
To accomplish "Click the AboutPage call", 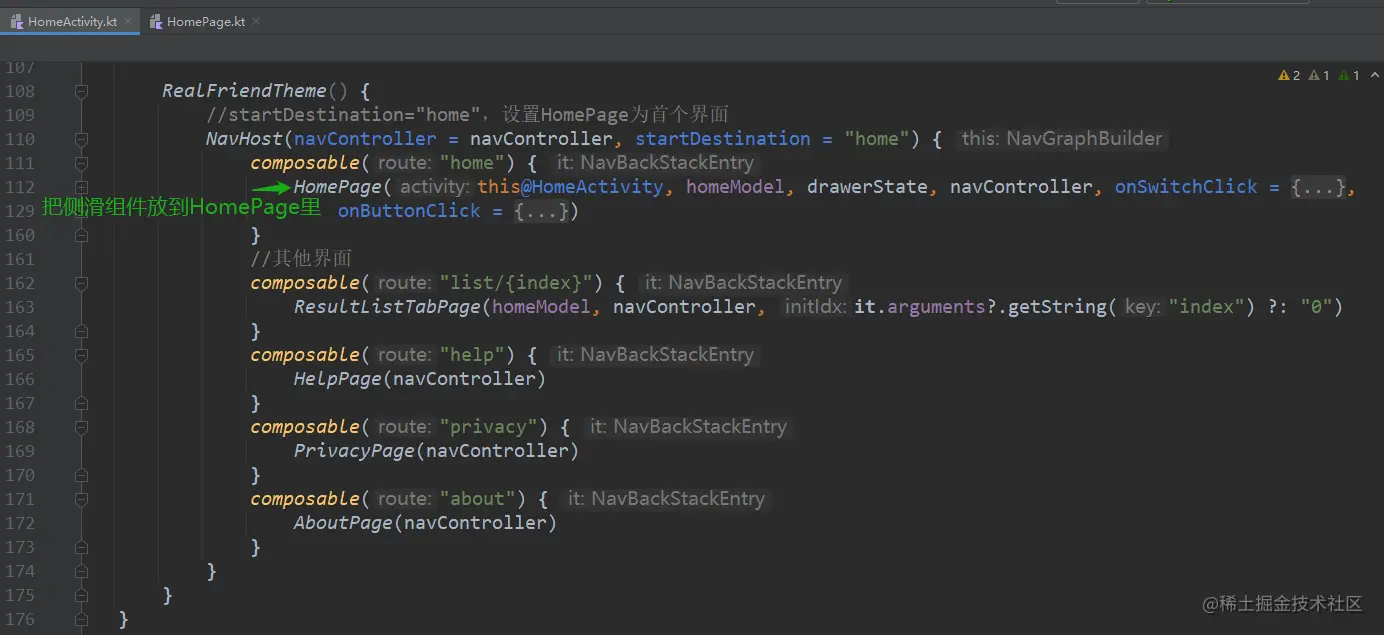I will coord(343,523).
